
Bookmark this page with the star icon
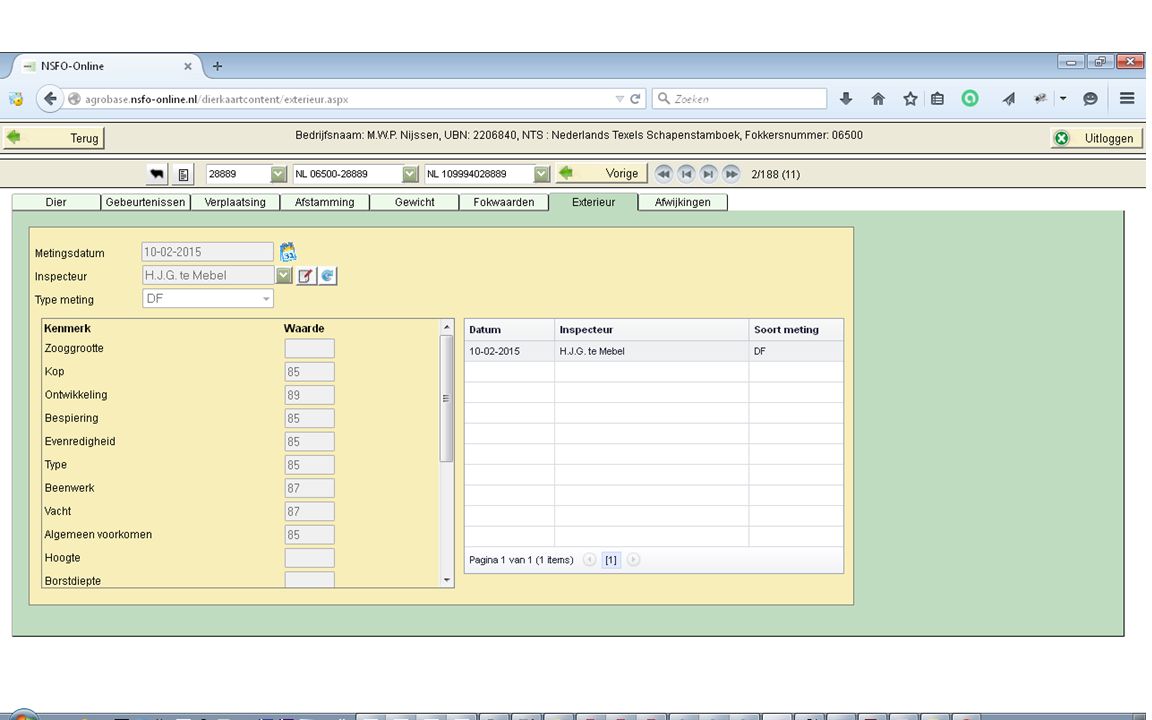coord(910,98)
